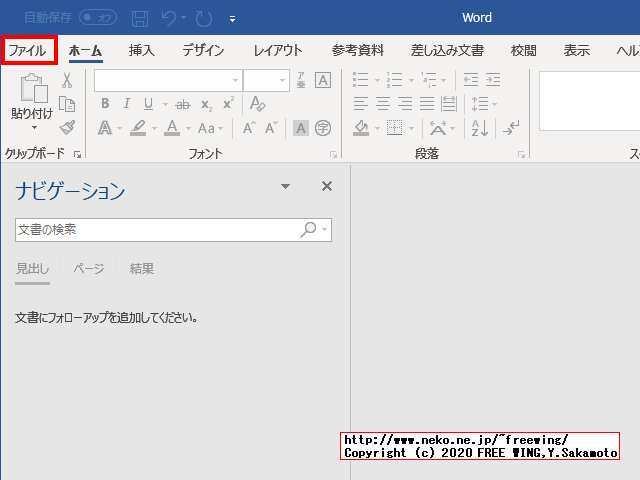The height and width of the screenshot is (480, 640).
Task: Open the レイアウト ribbon tab
Action: [278, 51]
